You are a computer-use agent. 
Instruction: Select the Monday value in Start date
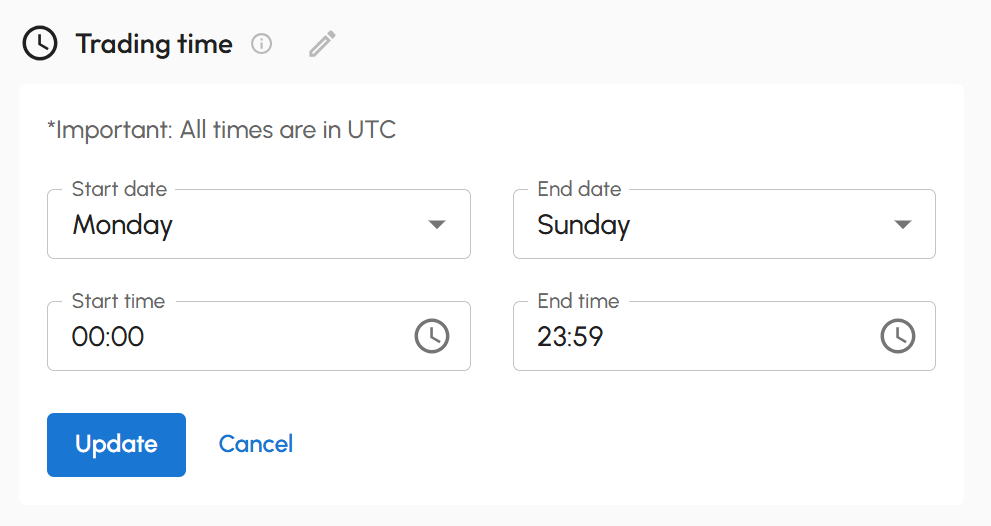click(123, 225)
